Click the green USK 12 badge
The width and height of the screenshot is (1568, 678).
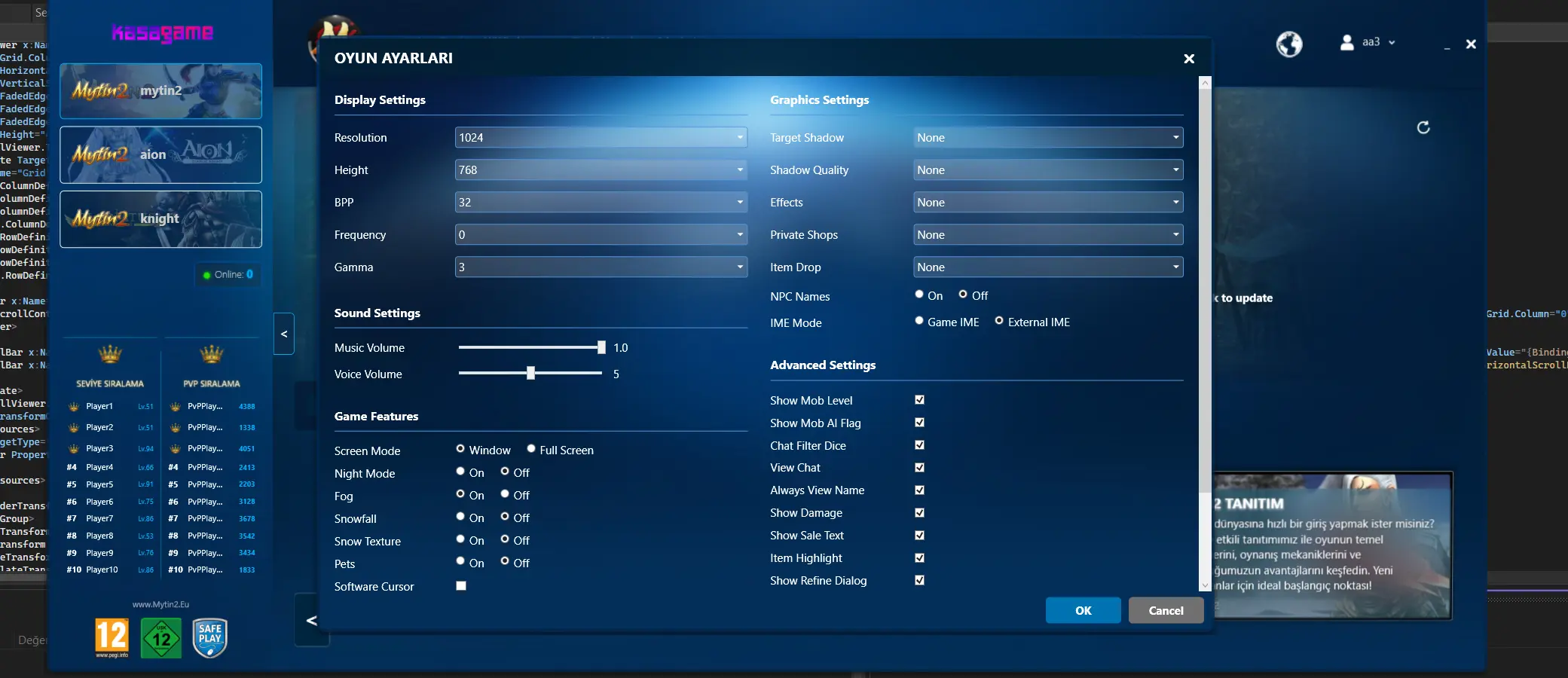coord(161,638)
